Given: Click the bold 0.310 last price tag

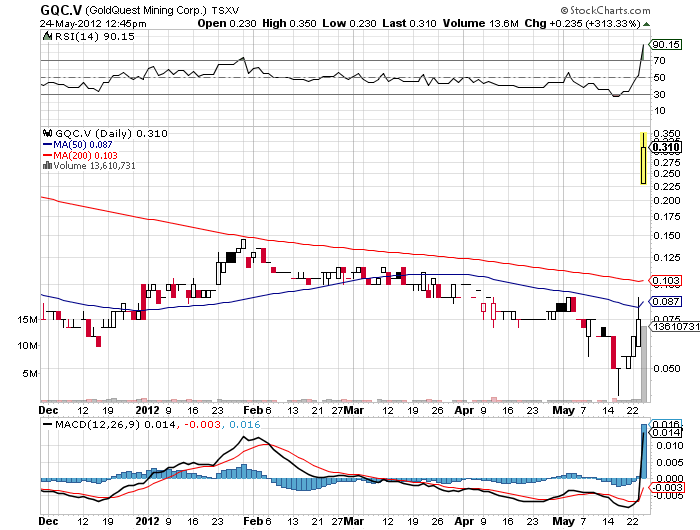Looking at the screenshot, I should [x=666, y=147].
